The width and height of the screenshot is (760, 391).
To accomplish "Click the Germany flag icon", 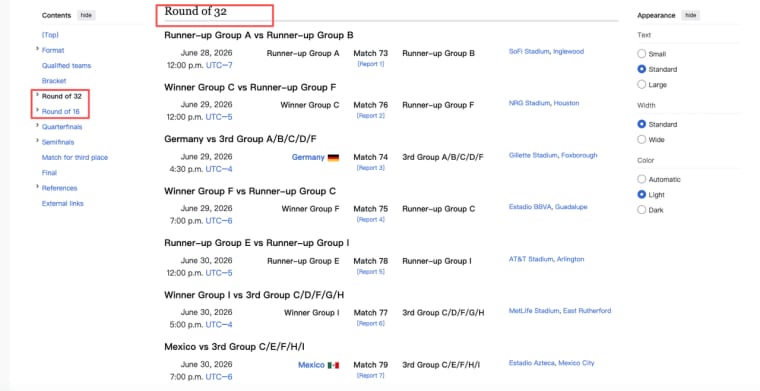I will tap(333, 157).
